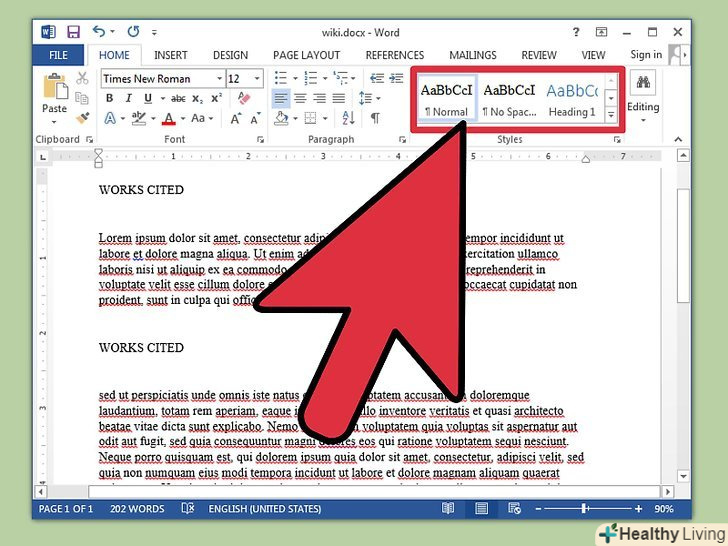728x546 pixels.
Task: Decrease paragraph indent
Action: [x=377, y=78]
